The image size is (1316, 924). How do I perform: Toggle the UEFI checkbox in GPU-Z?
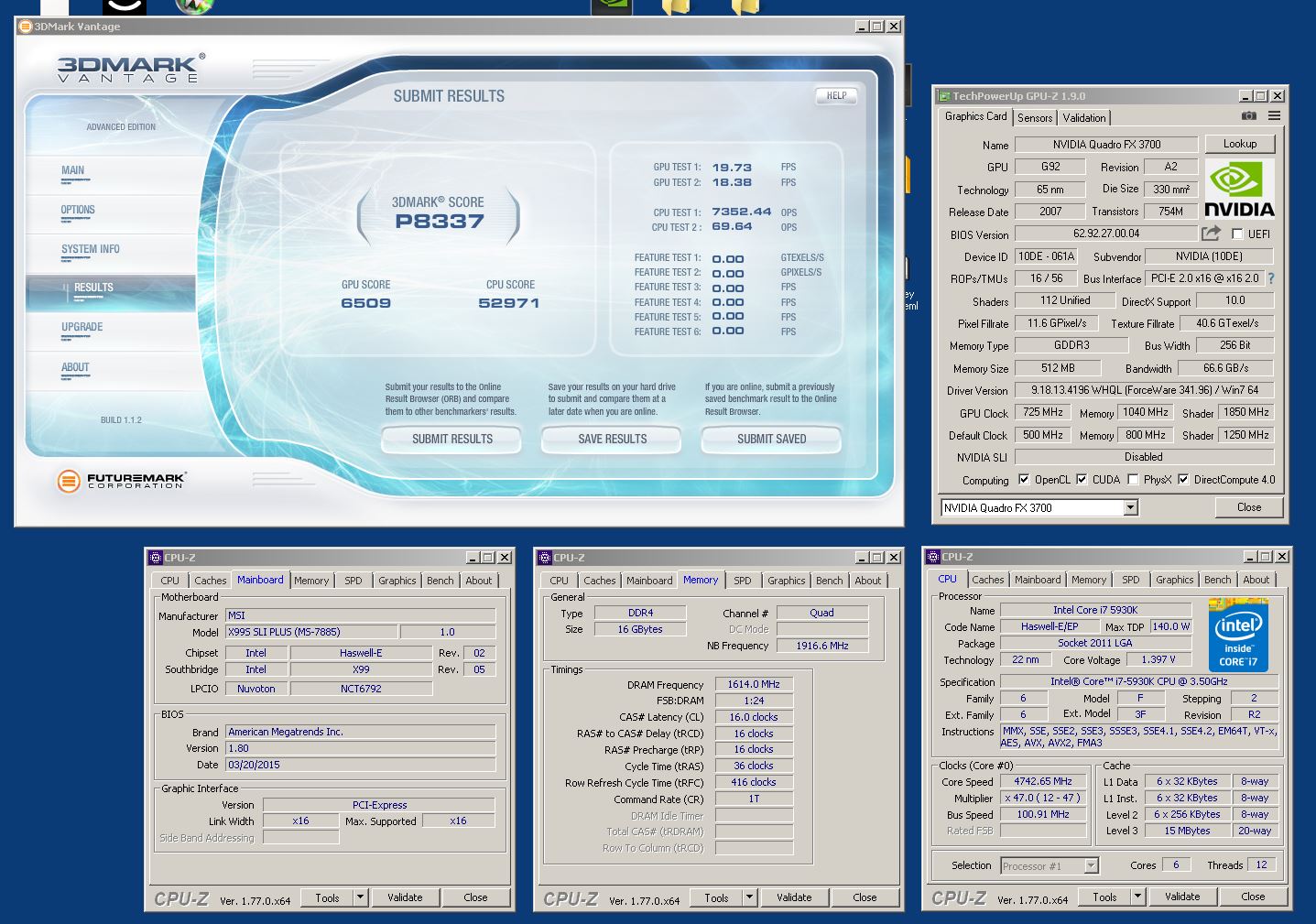tap(1238, 234)
